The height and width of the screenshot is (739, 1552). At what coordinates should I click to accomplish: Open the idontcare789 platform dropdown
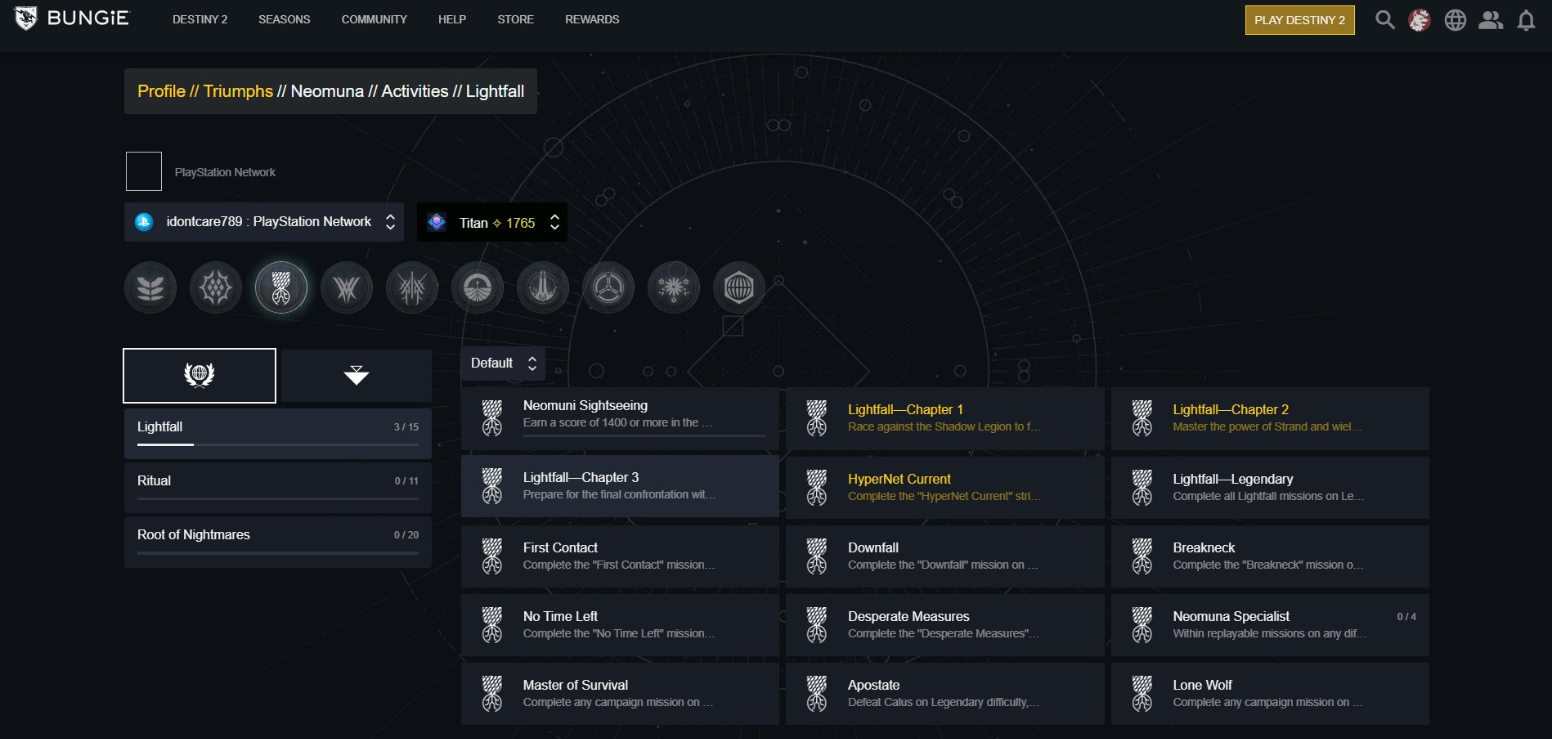264,222
